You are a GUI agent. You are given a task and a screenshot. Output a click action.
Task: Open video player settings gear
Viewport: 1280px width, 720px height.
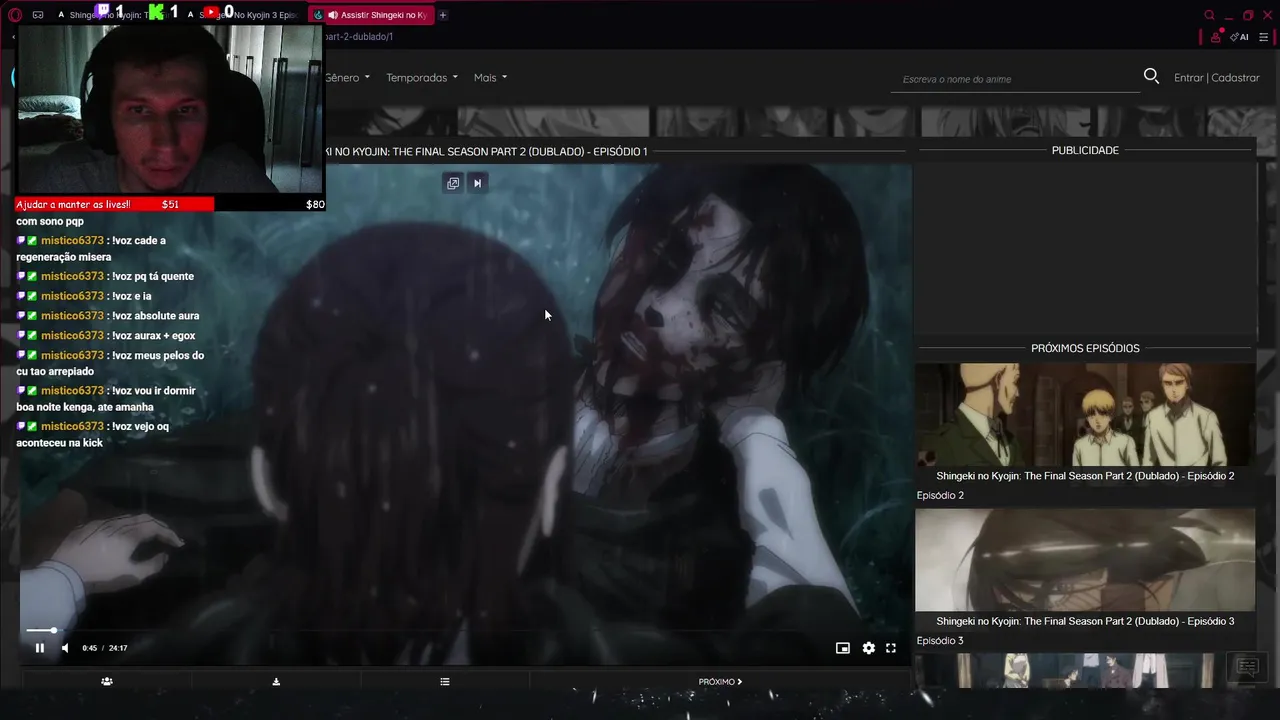(868, 648)
